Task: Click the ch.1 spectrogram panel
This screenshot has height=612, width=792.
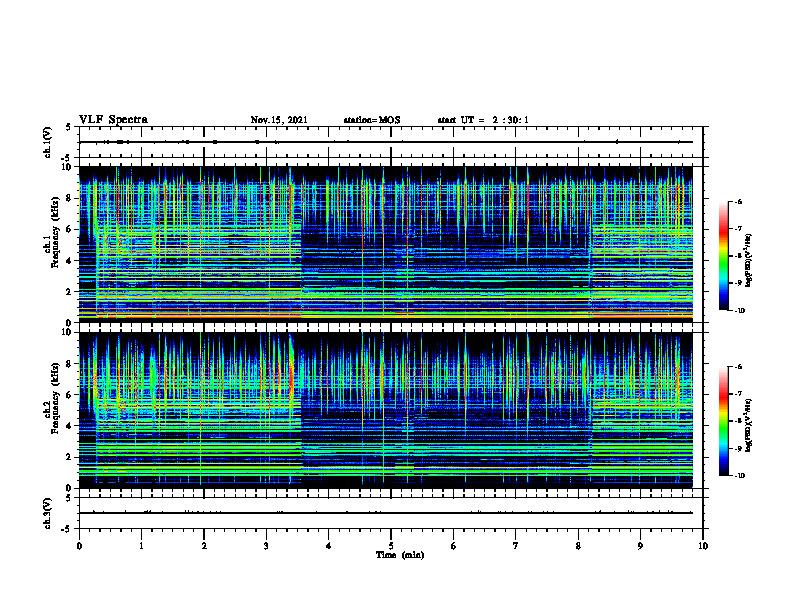Action: pyautogui.click(x=385, y=244)
